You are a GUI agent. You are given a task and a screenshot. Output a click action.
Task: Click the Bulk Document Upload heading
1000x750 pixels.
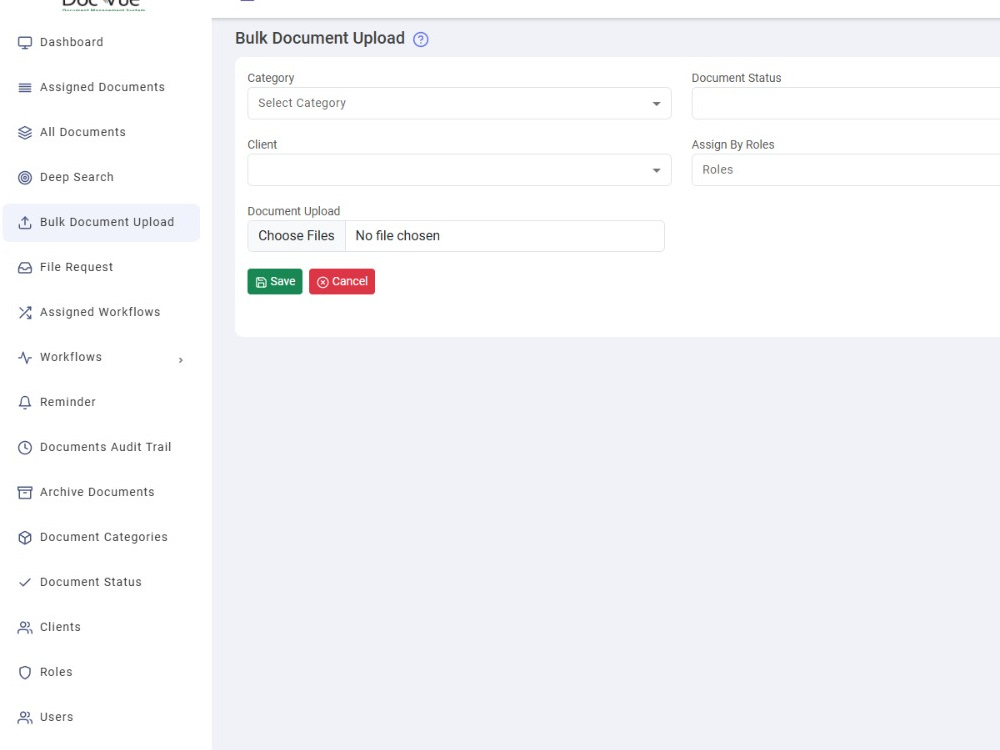tap(320, 38)
